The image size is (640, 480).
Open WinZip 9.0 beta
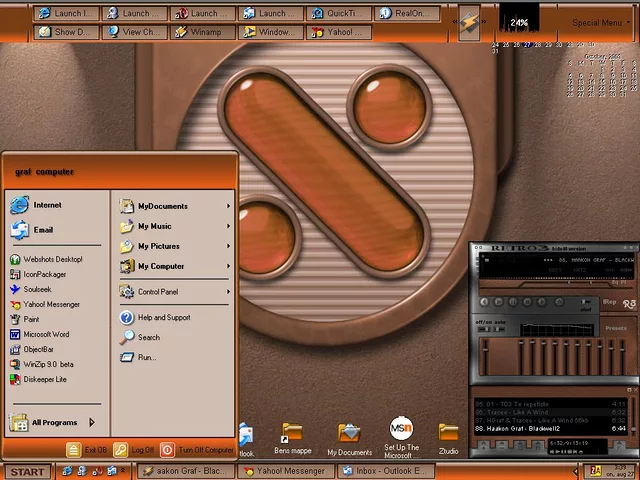pos(48,364)
